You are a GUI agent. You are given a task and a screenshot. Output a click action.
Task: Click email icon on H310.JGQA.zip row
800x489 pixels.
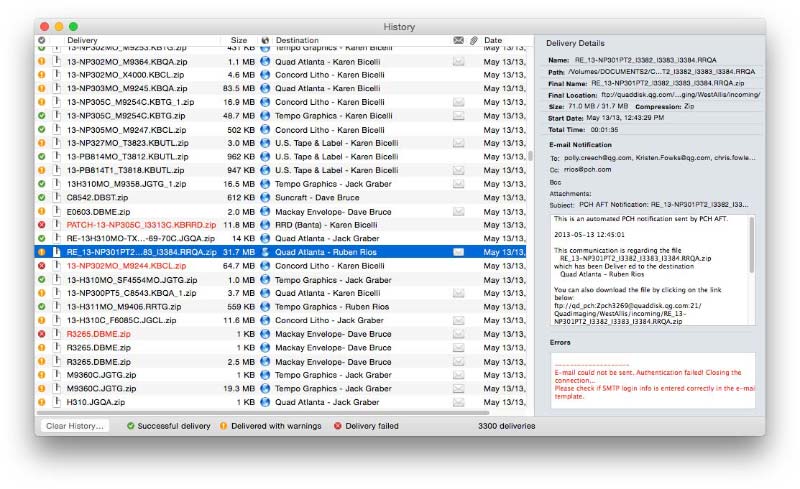click(x=459, y=402)
